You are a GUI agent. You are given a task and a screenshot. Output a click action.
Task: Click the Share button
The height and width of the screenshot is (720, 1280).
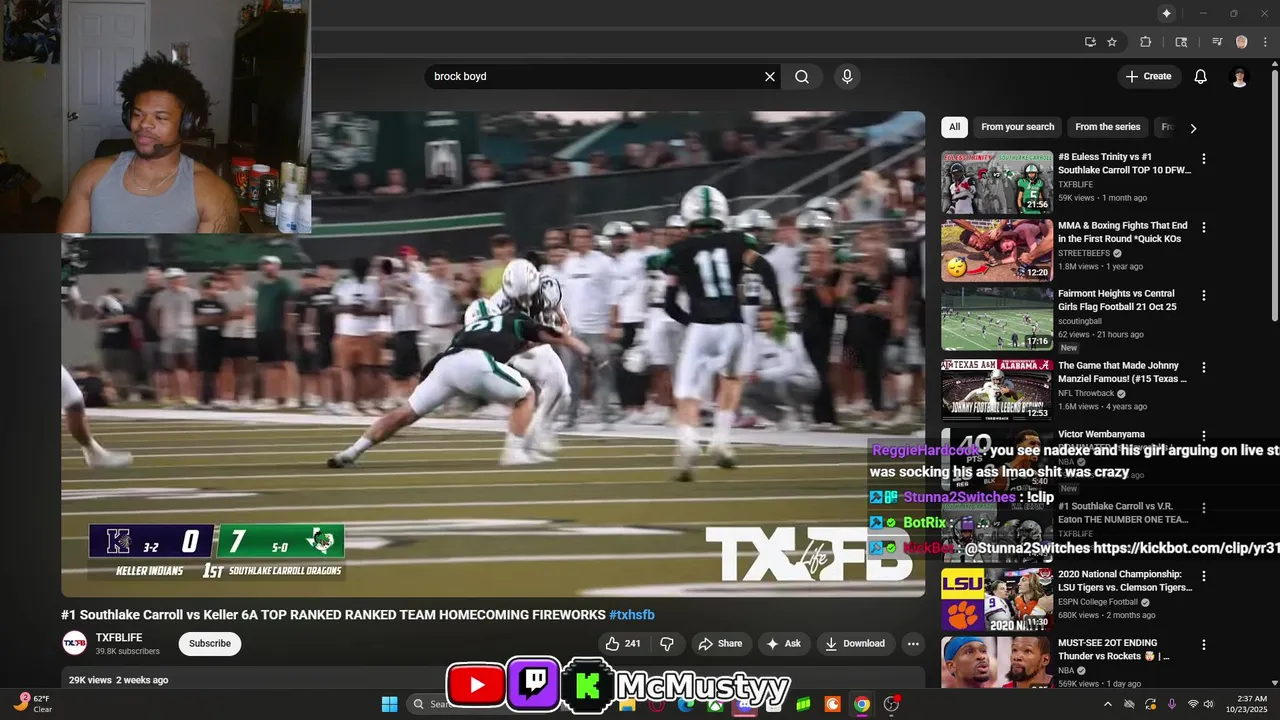coord(720,644)
